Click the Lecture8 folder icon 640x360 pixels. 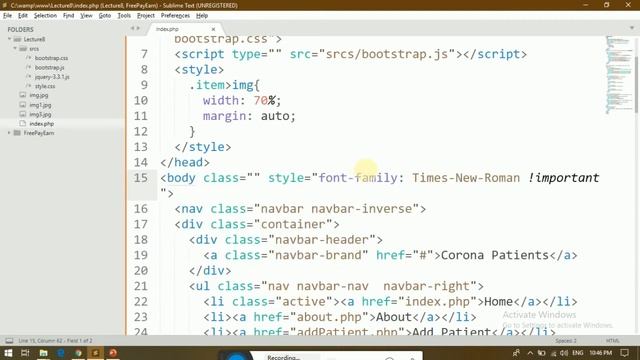click(17, 39)
